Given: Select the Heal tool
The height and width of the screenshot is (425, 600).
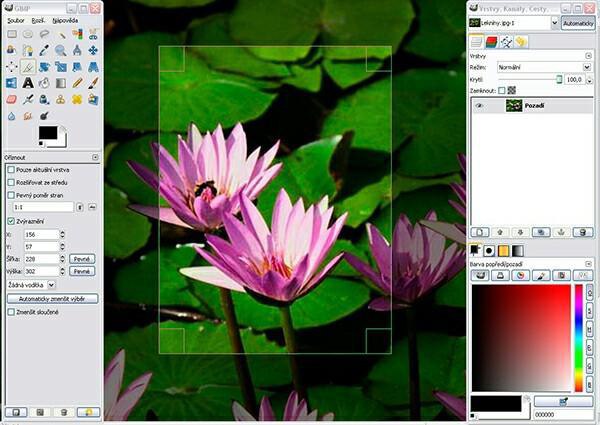Looking at the screenshot, I should click(x=77, y=99).
